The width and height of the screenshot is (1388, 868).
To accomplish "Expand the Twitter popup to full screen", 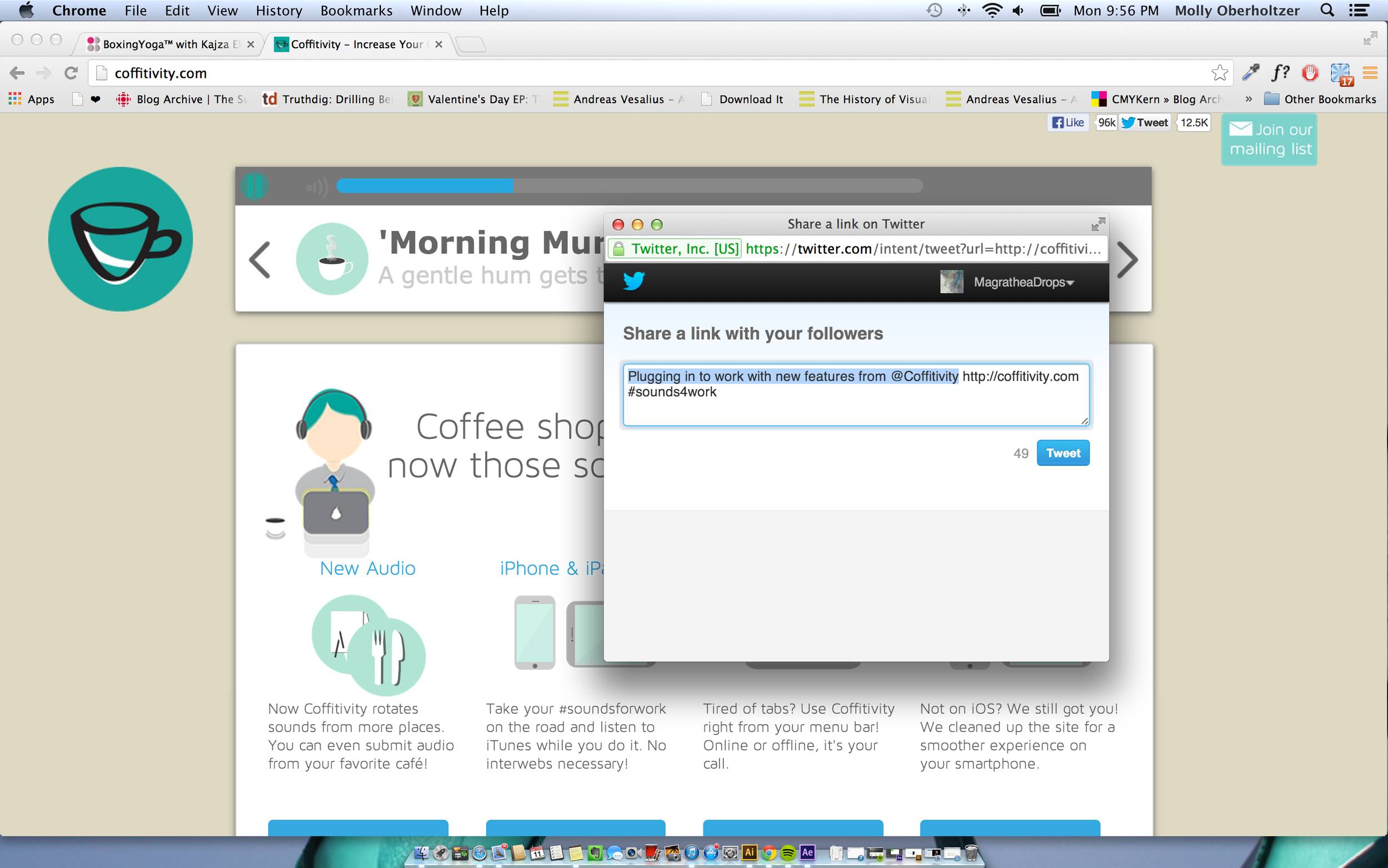I will 1098,224.
